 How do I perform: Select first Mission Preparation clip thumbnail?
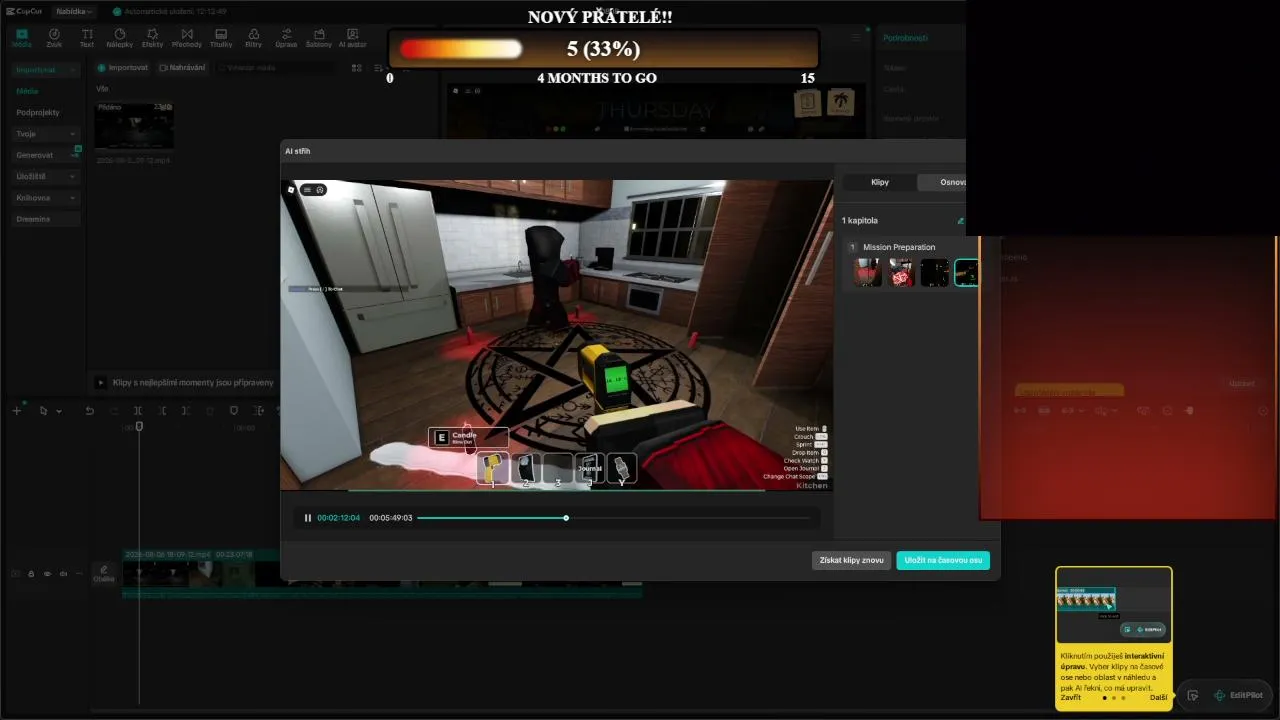868,273
